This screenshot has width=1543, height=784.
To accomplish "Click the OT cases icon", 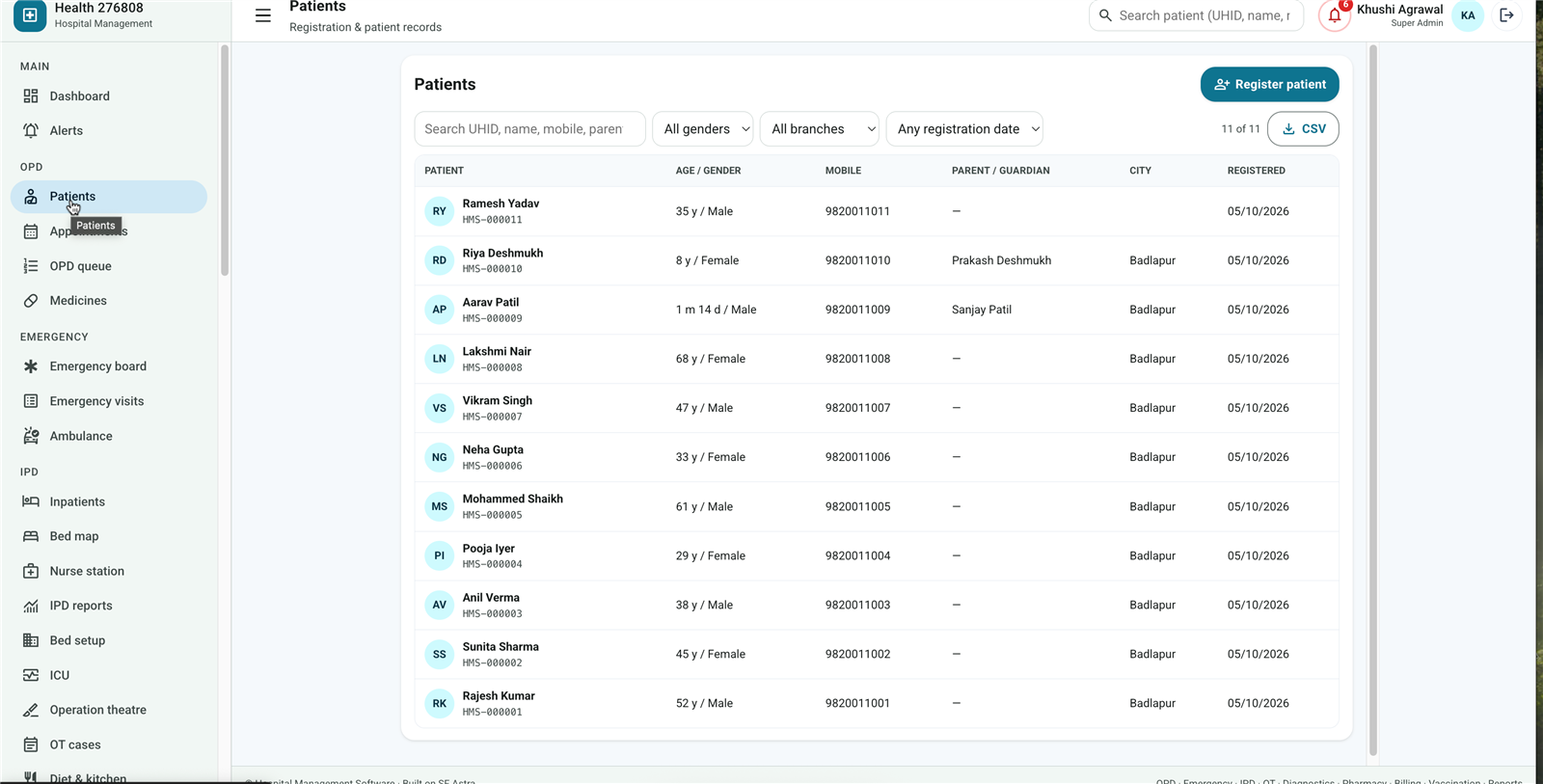I will 31,744.
